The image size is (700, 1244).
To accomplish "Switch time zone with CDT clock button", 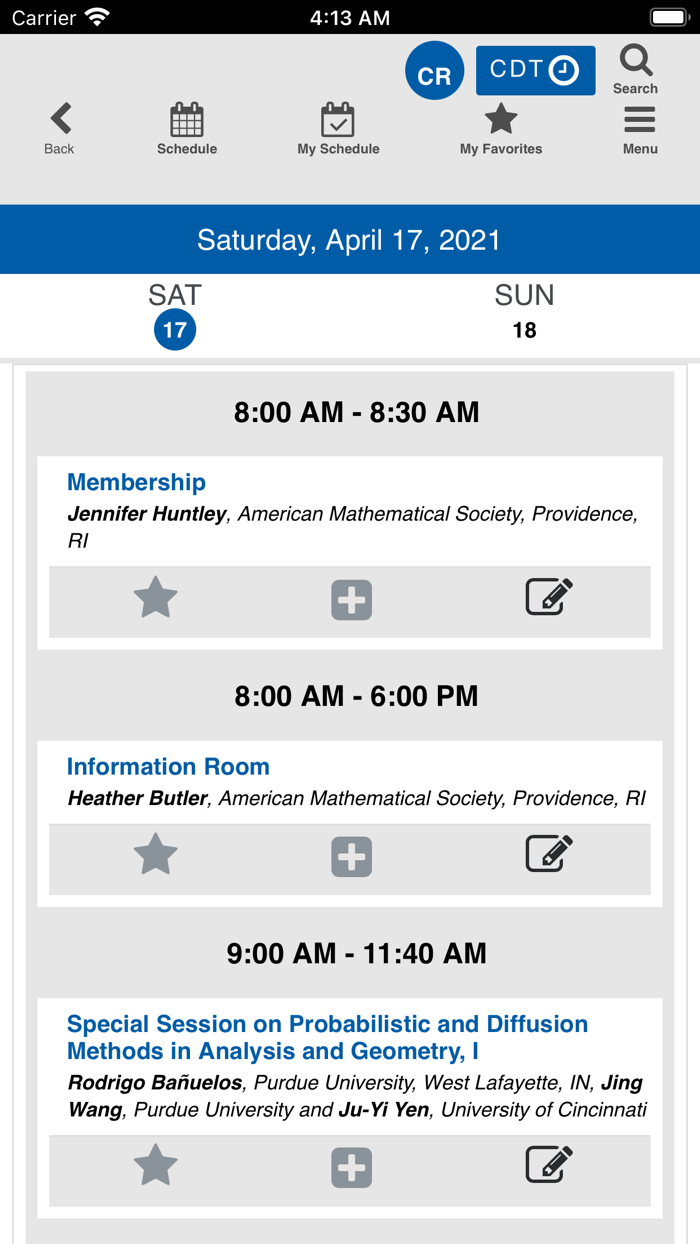I will point(535,70).
